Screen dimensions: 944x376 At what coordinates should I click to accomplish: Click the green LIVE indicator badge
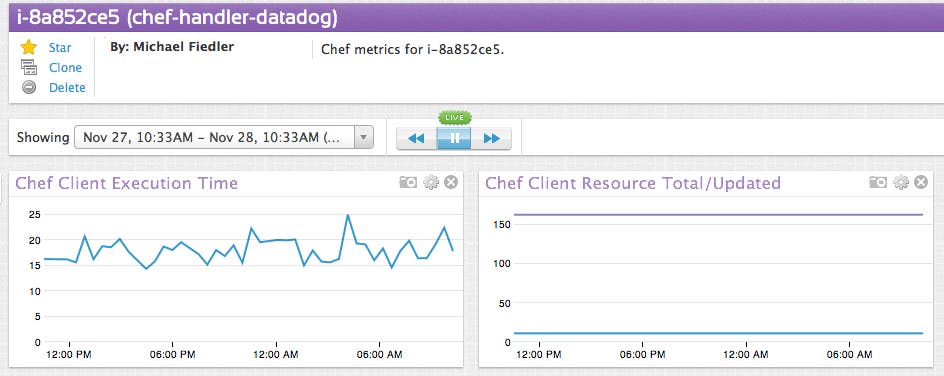(455, 117)
